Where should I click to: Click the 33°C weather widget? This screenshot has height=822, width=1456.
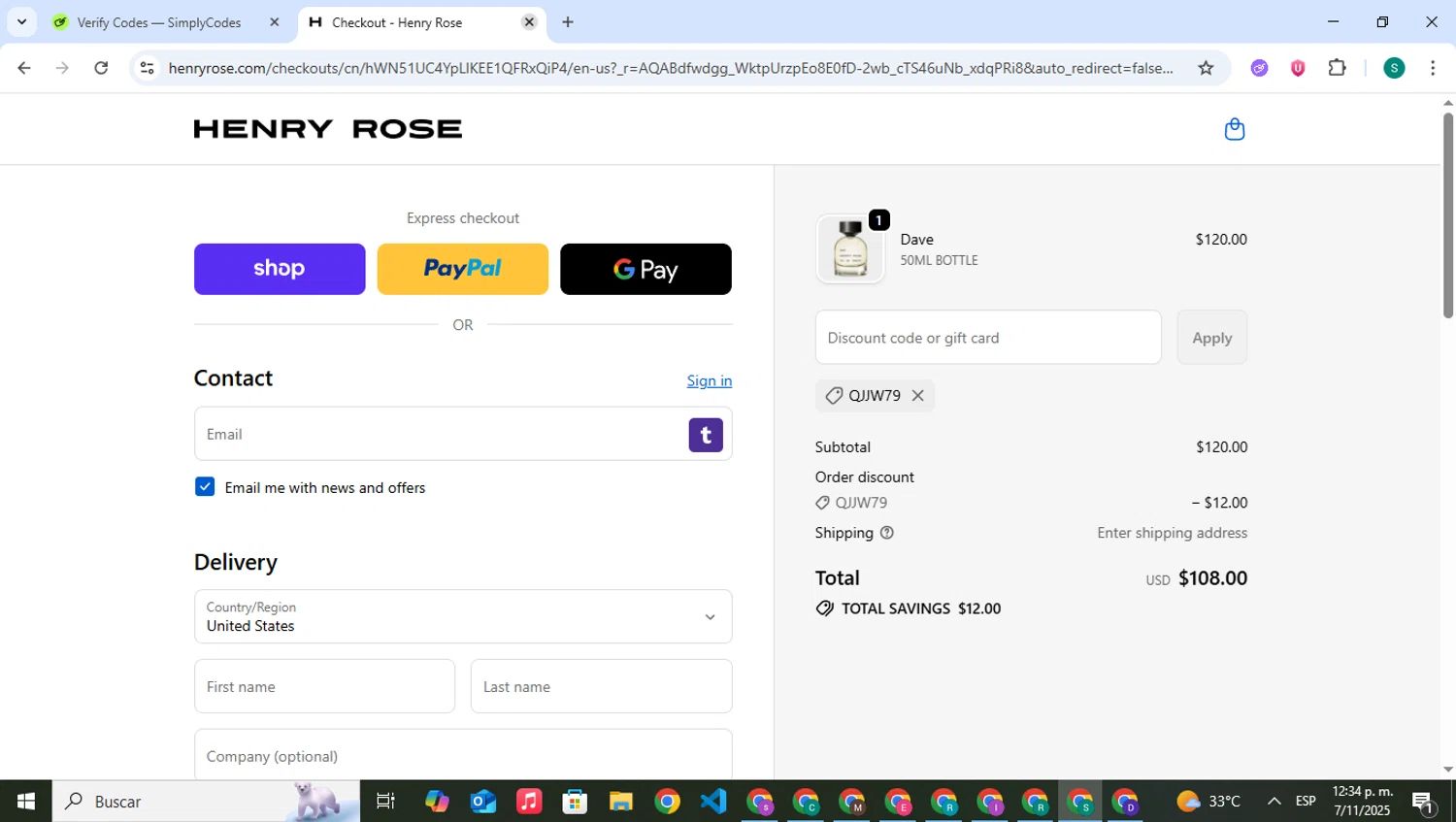pyautogui.click(x=1208, y=802)
